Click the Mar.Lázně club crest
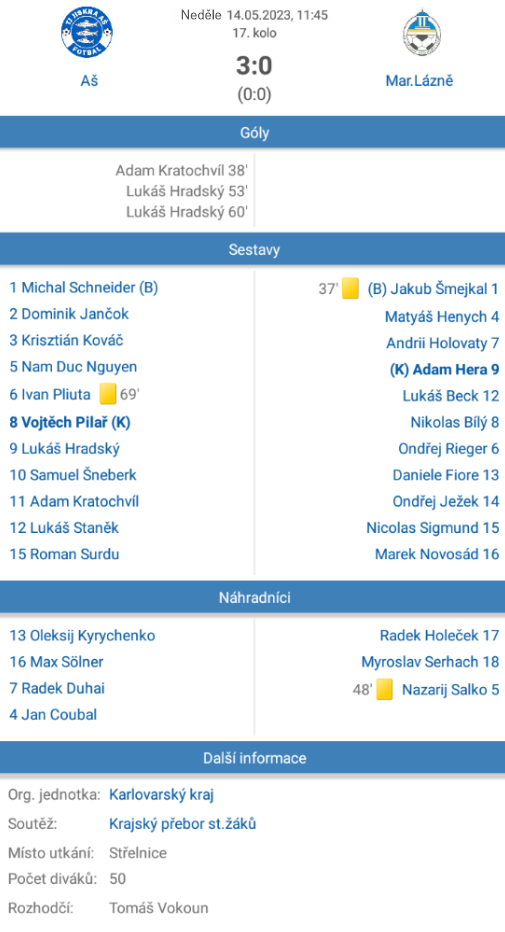 click(x=422, y=32)
